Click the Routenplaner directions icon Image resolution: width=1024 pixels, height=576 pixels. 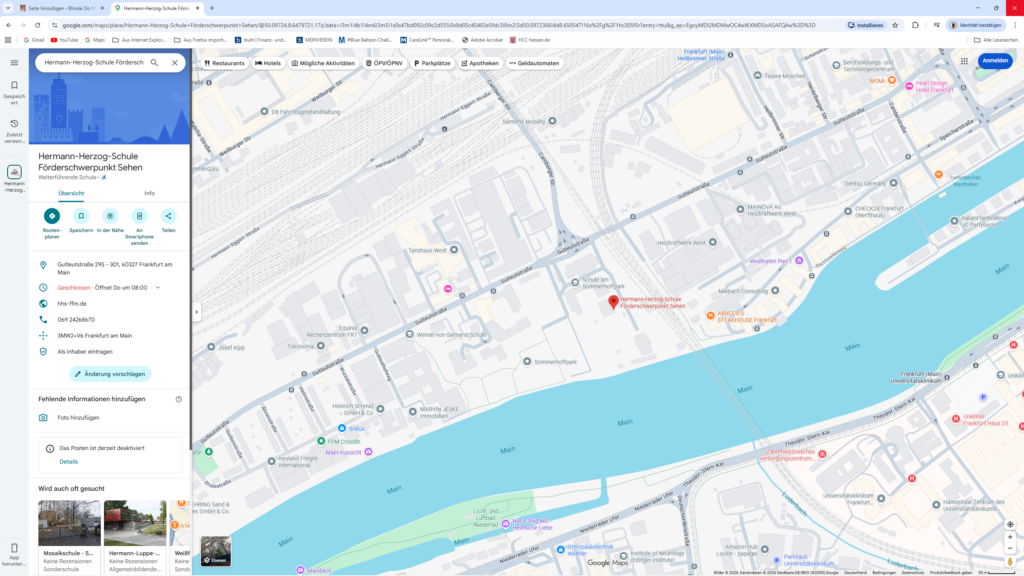52,216
